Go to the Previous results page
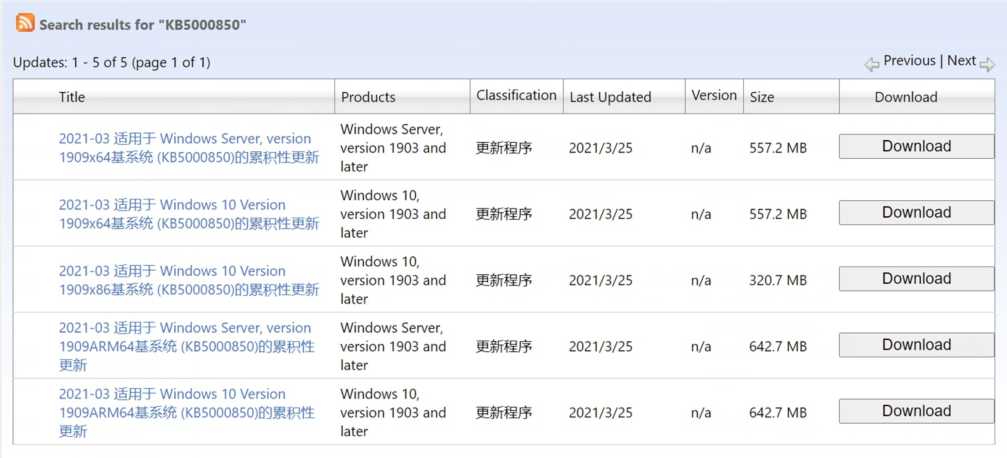 [x=909, y=61]
